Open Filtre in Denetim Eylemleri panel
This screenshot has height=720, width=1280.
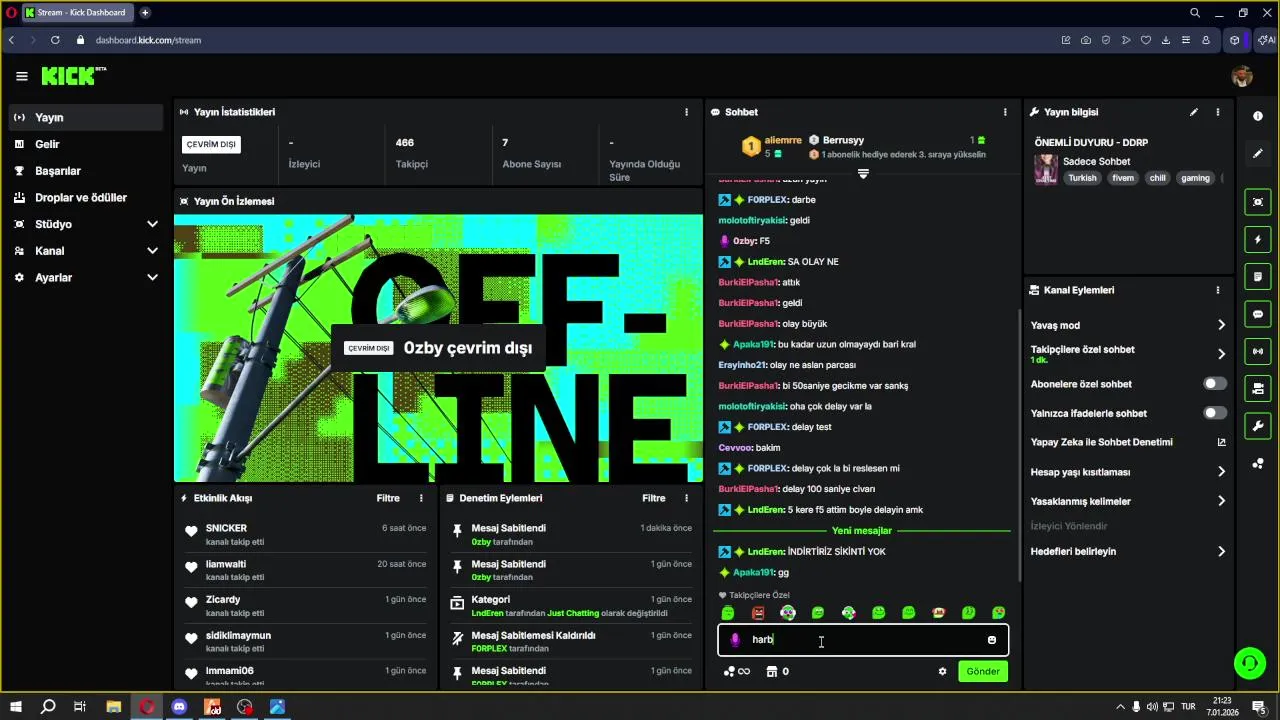pyautogui.click(x=654, y=498)
